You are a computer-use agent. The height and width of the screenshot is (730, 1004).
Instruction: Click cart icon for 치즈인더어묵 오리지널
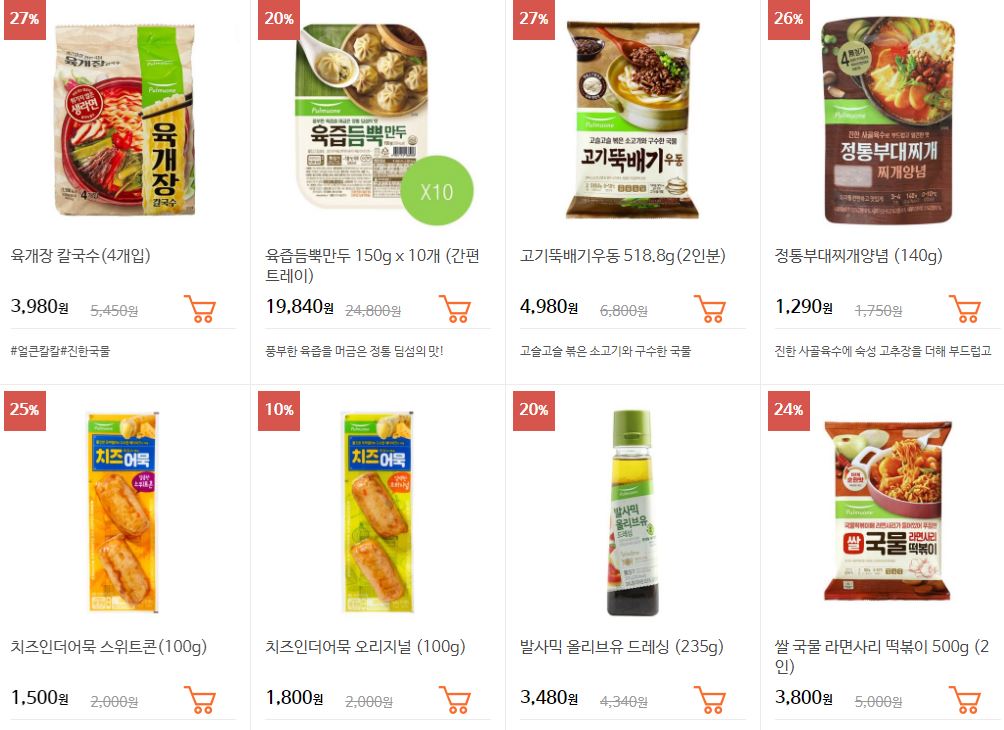(x=455, y=700)
